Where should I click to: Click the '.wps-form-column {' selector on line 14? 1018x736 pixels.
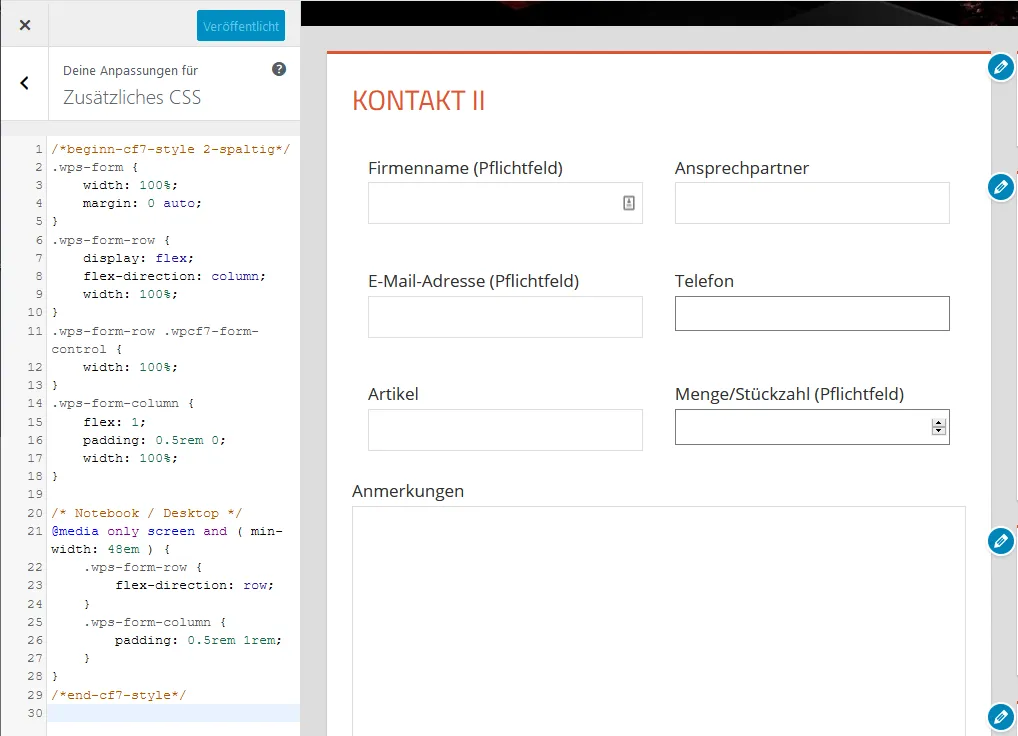(x=123, y=403)
